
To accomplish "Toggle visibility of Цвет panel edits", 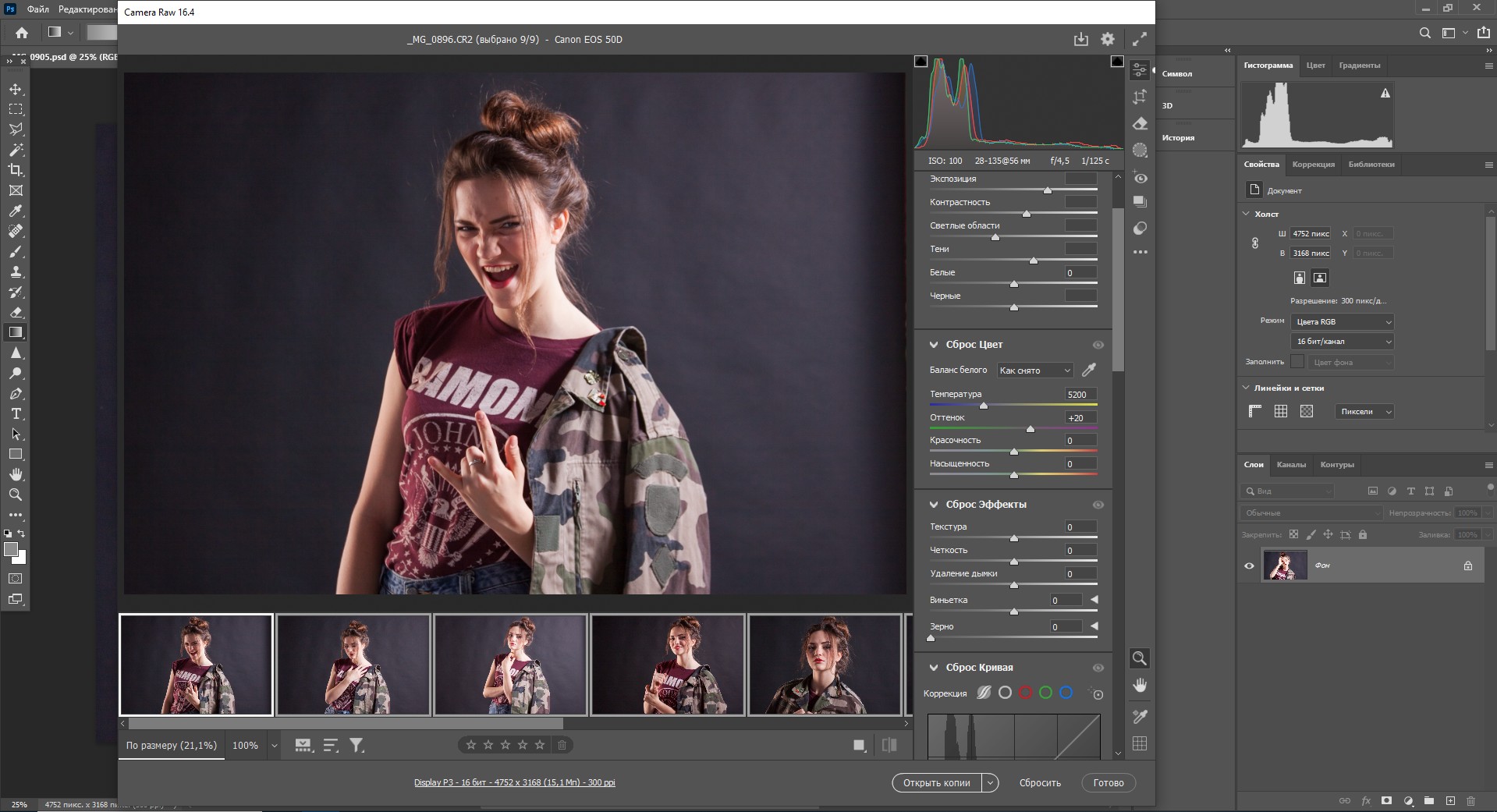I will [x=1098, y=345].
